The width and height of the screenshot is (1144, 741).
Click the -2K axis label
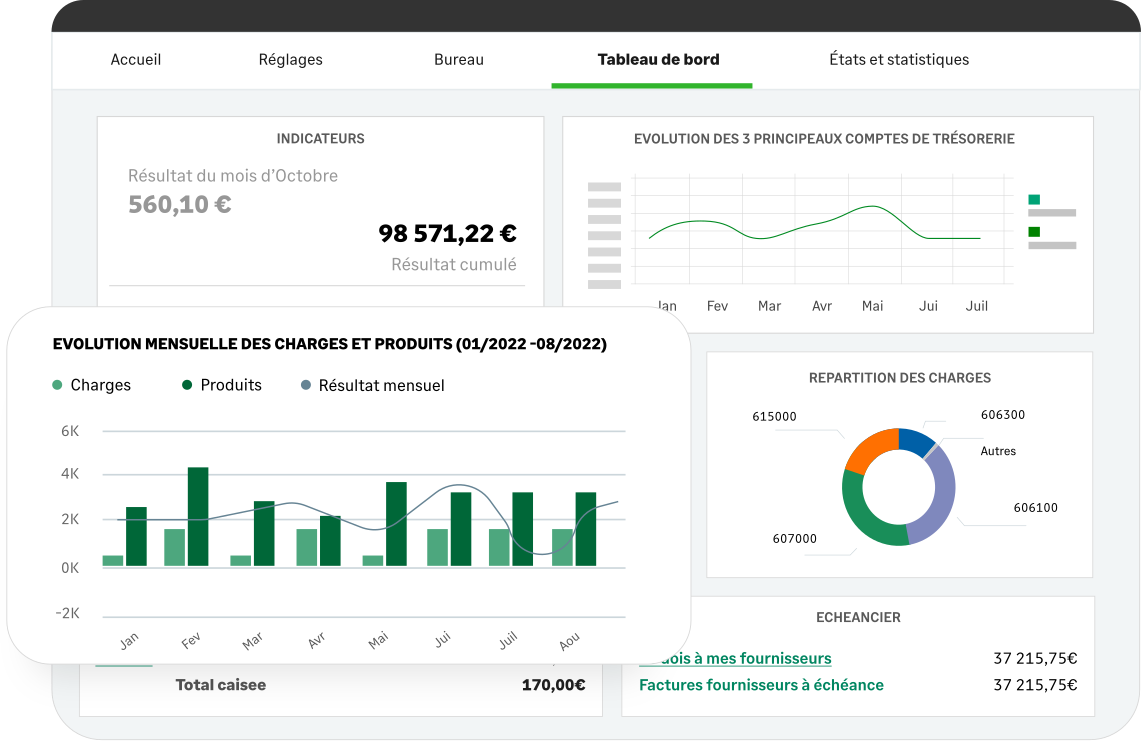pos(67,613)
